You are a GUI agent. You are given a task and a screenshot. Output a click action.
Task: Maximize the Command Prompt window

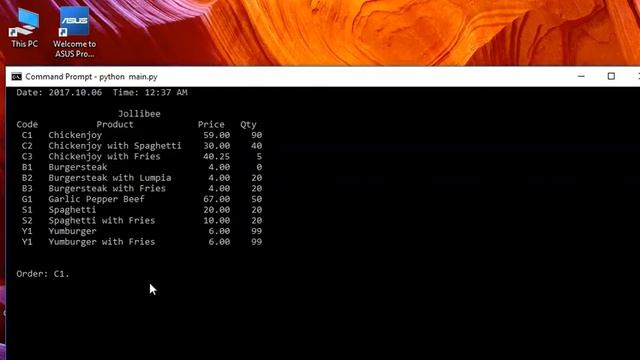coord(611,76)
